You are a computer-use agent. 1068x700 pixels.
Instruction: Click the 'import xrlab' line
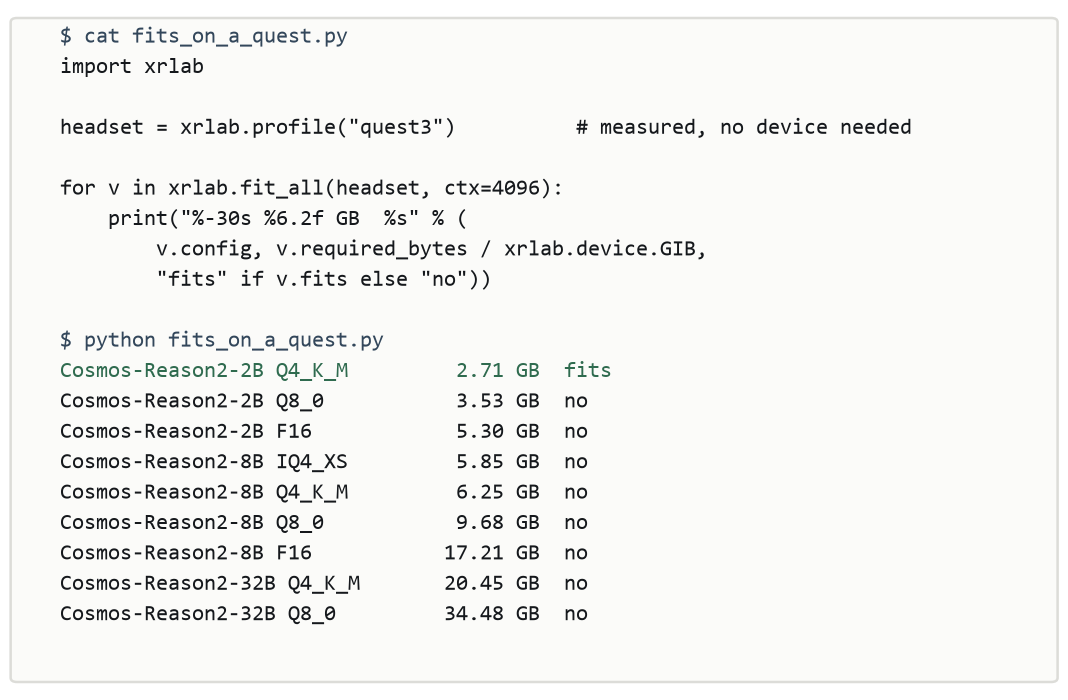[131, 66]
